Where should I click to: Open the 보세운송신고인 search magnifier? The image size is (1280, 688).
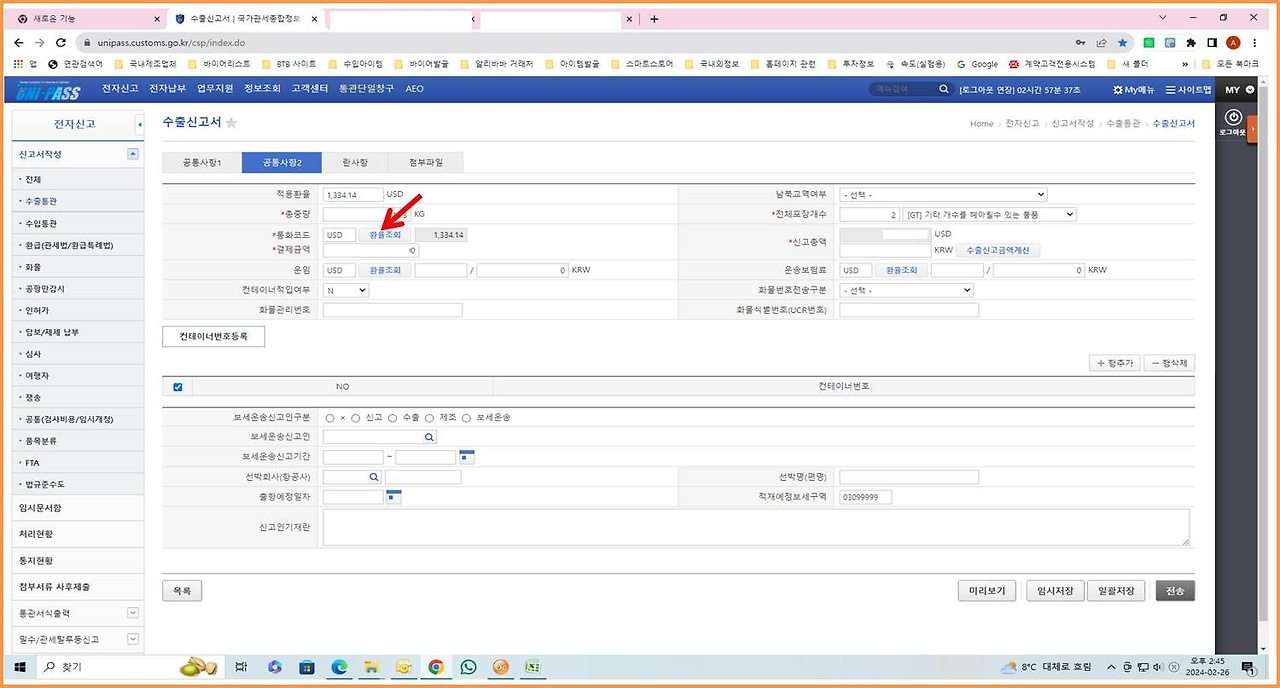click(x=429, y=437)
